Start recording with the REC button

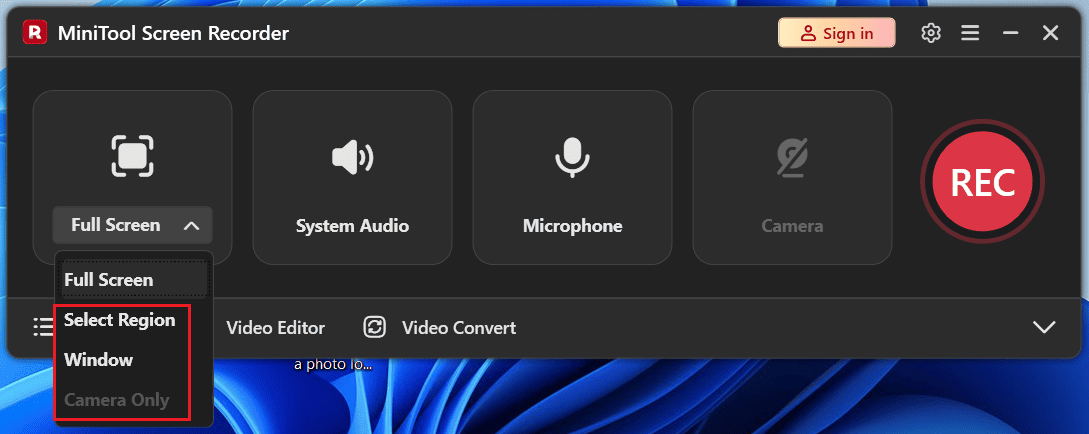[982, 182]
